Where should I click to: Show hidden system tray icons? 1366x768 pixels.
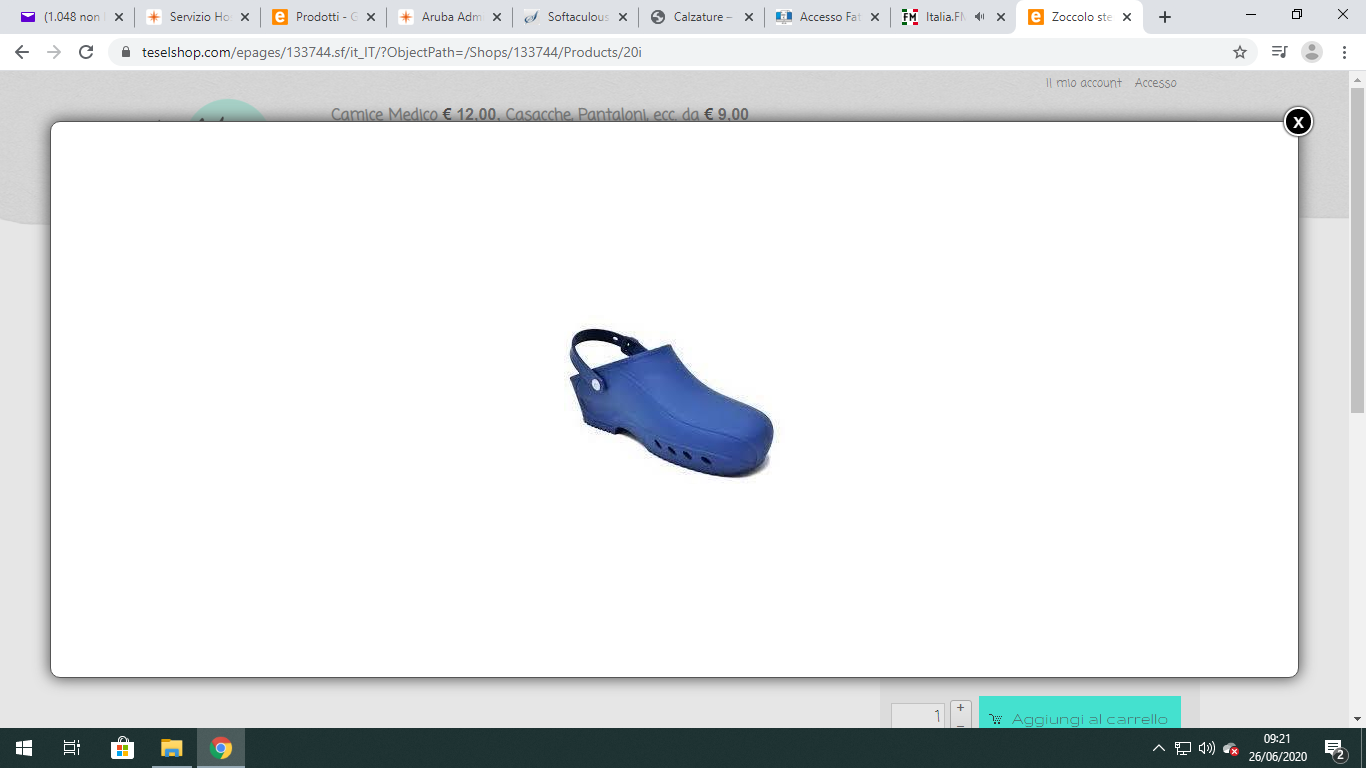(1159, 748)
